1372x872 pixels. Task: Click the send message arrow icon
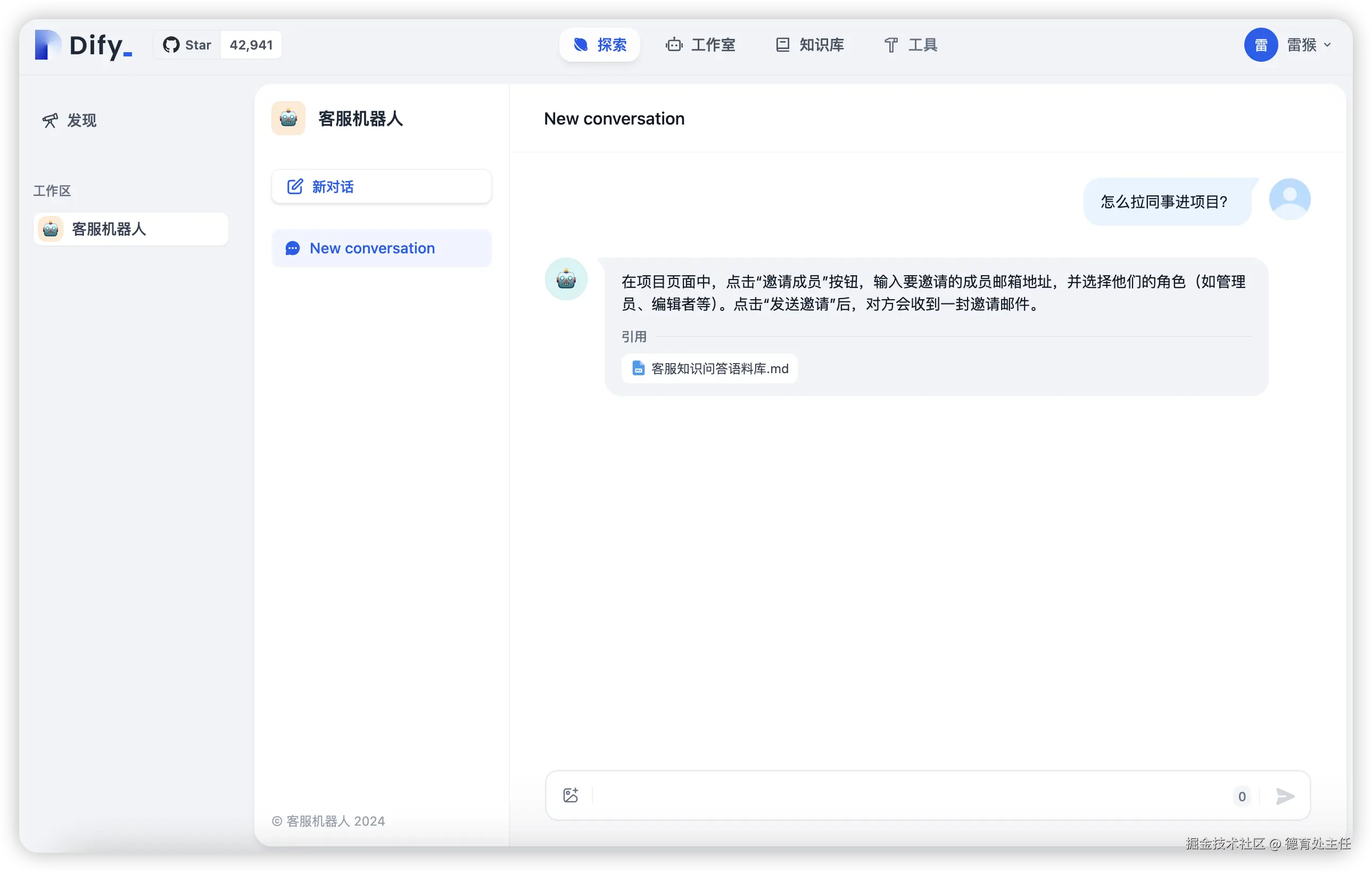pyautogui.click(x=1285, y=797)
